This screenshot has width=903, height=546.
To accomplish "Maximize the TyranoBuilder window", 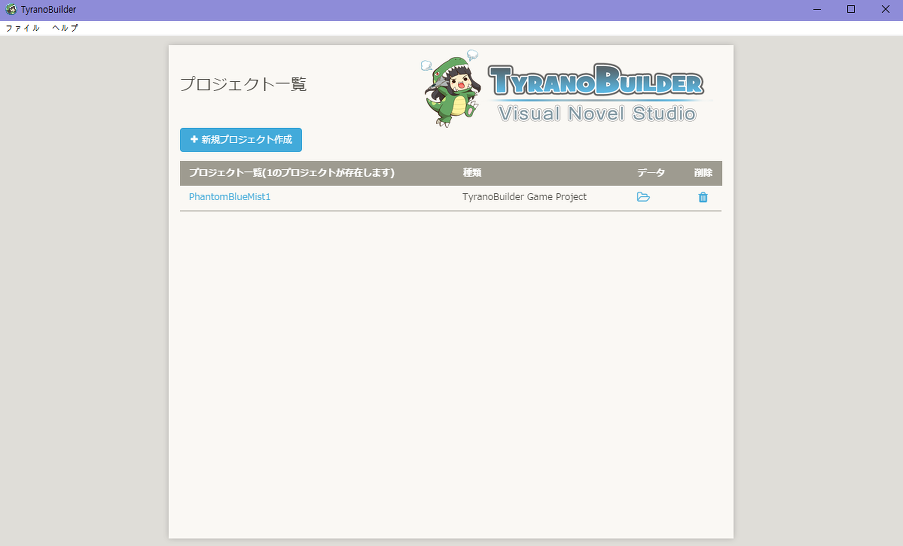I will click(x=851, y=9).
